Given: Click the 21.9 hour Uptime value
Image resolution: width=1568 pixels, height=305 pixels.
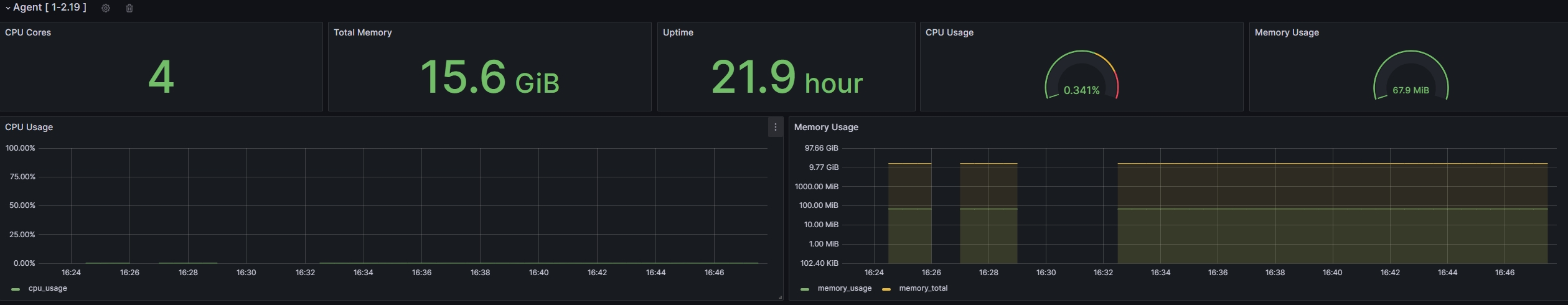Looking at the screenshot, I should (786, 78).
